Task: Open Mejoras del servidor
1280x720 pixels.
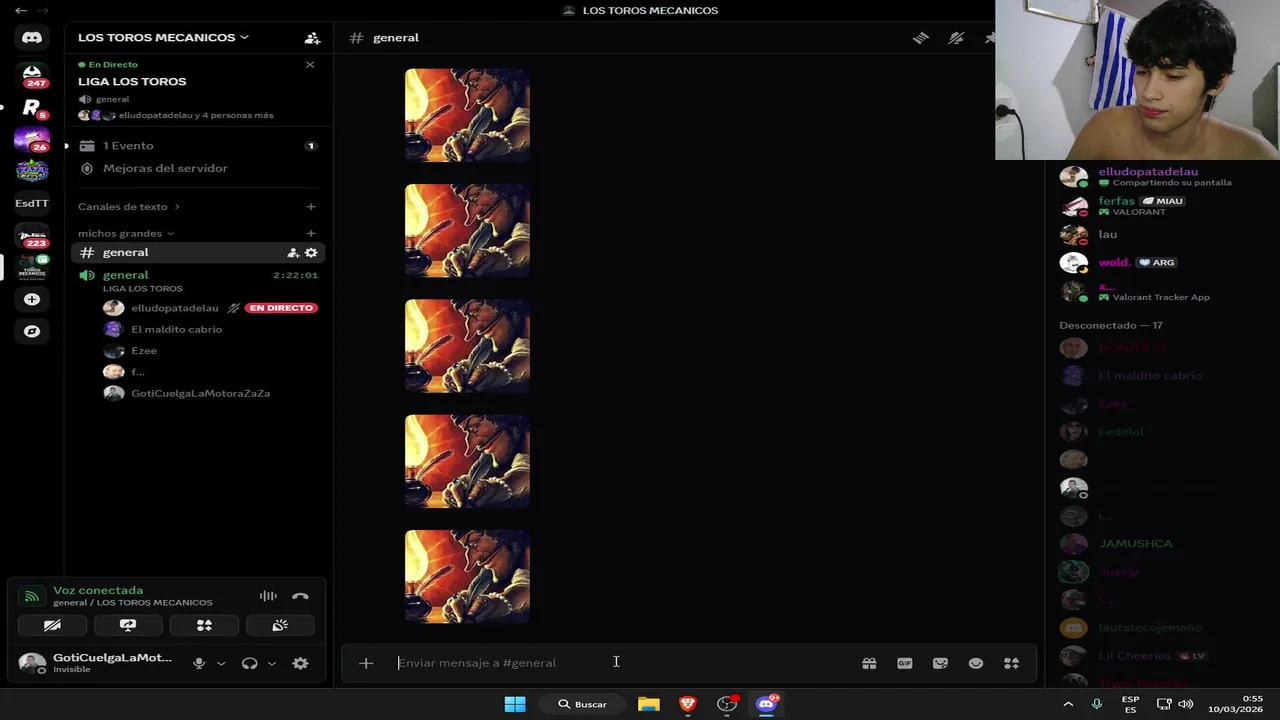Action: click(x=198, y=168)
